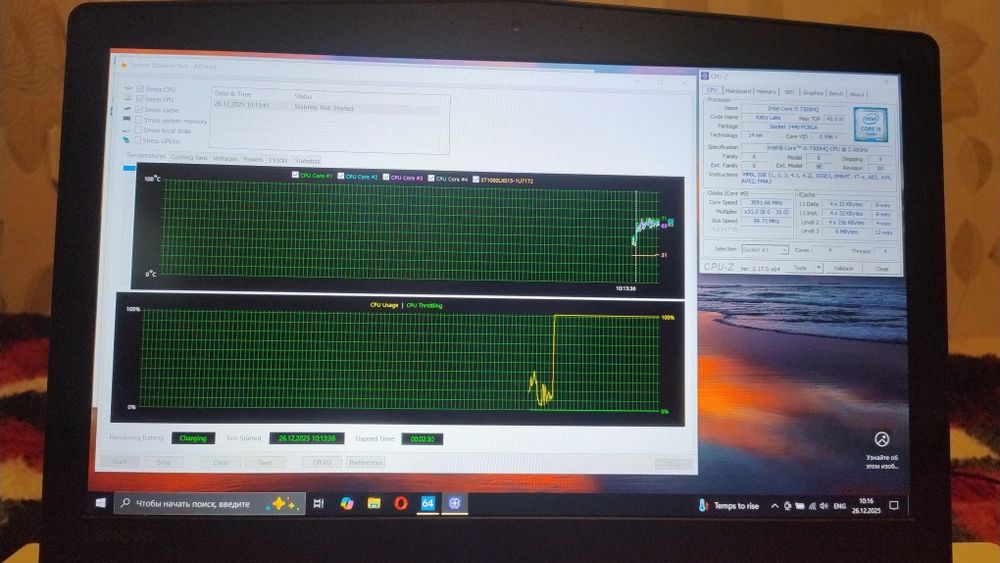Click the AIDA64 taskbar icon

[x=427, y=503]
